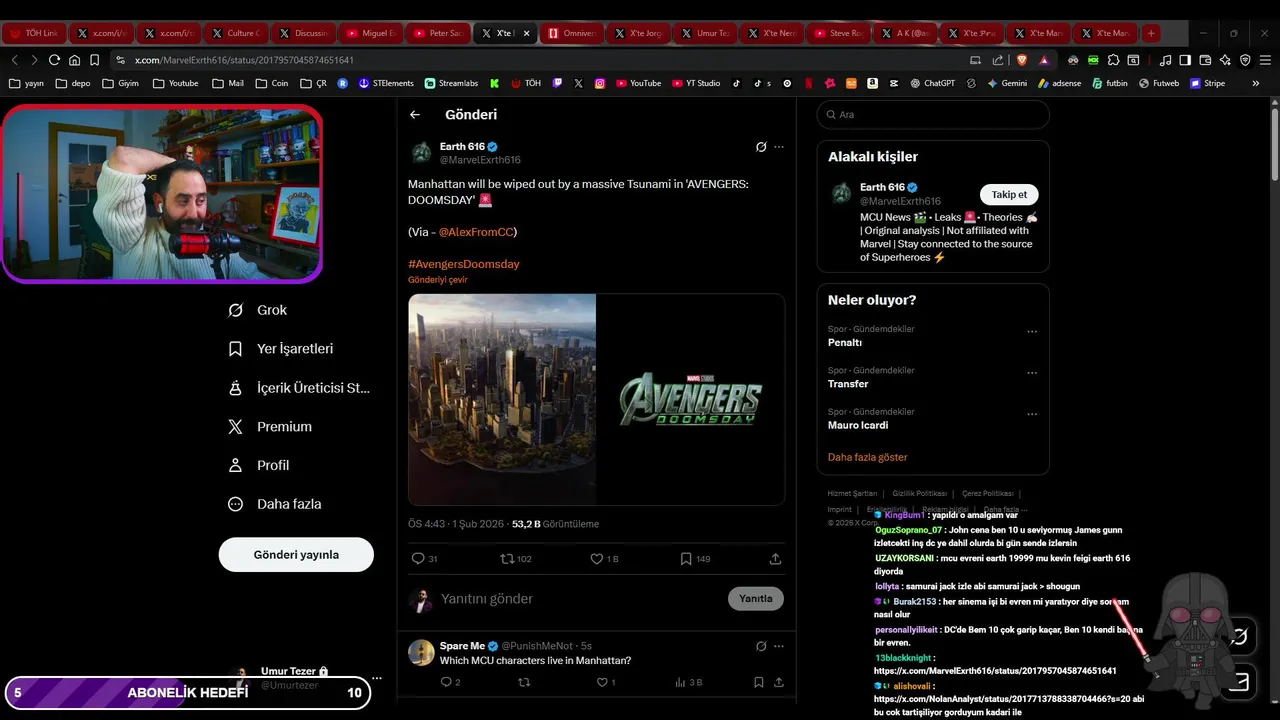
Task: Click the Gönderi yayınla button
Action: click(296, 555)
